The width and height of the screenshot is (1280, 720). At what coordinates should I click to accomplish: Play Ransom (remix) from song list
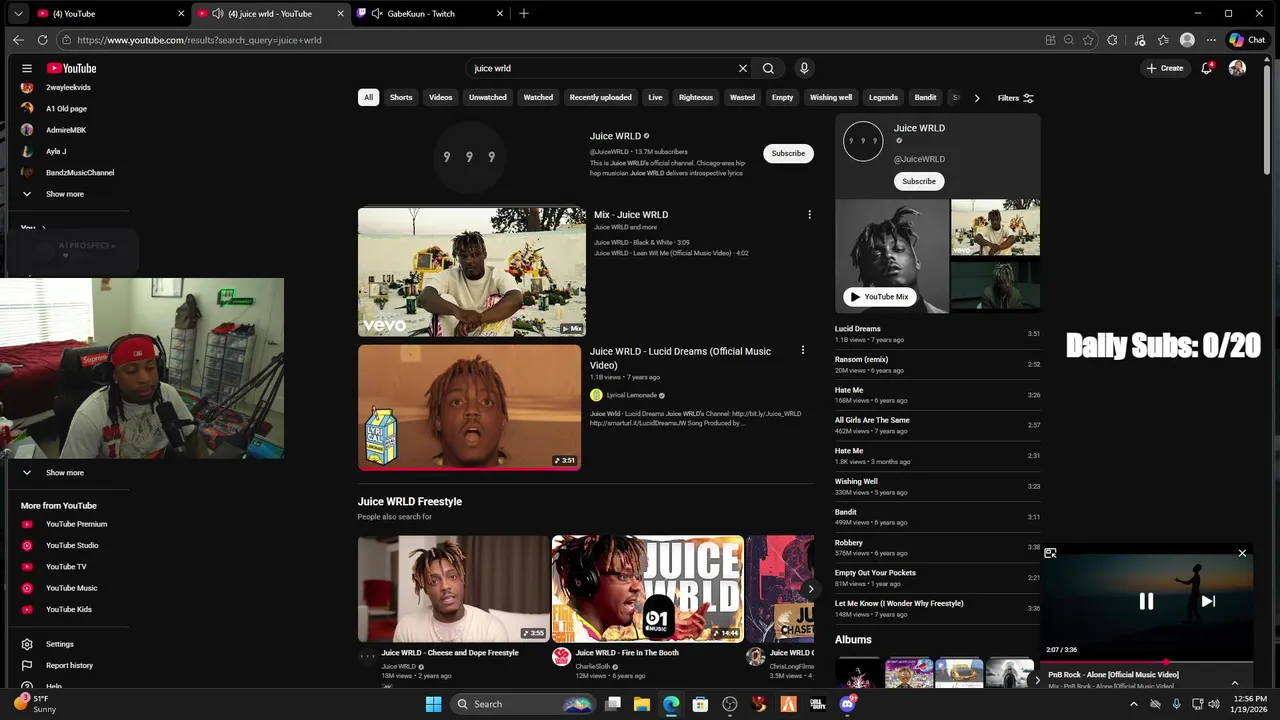click(x=937, y=364)
